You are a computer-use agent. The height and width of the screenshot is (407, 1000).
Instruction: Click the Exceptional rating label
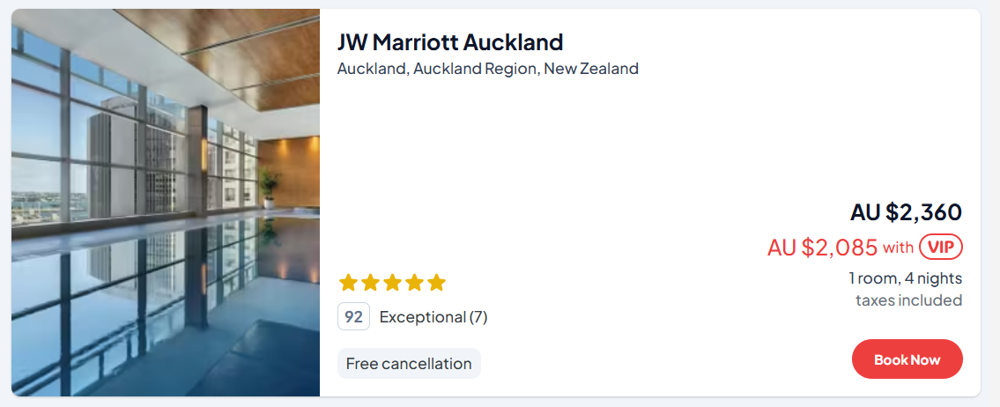point(422,317)
